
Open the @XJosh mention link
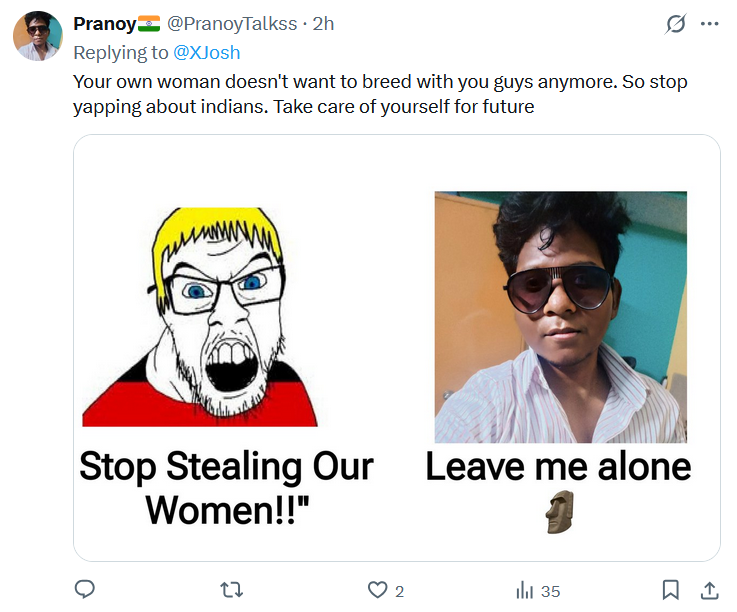(x=208, y=52)
